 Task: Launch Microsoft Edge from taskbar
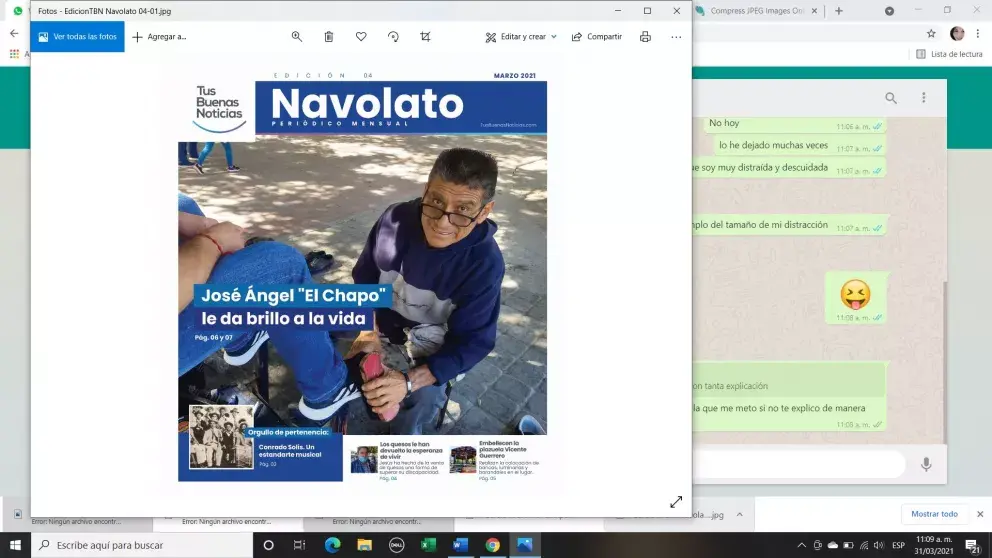pos(332,545)
